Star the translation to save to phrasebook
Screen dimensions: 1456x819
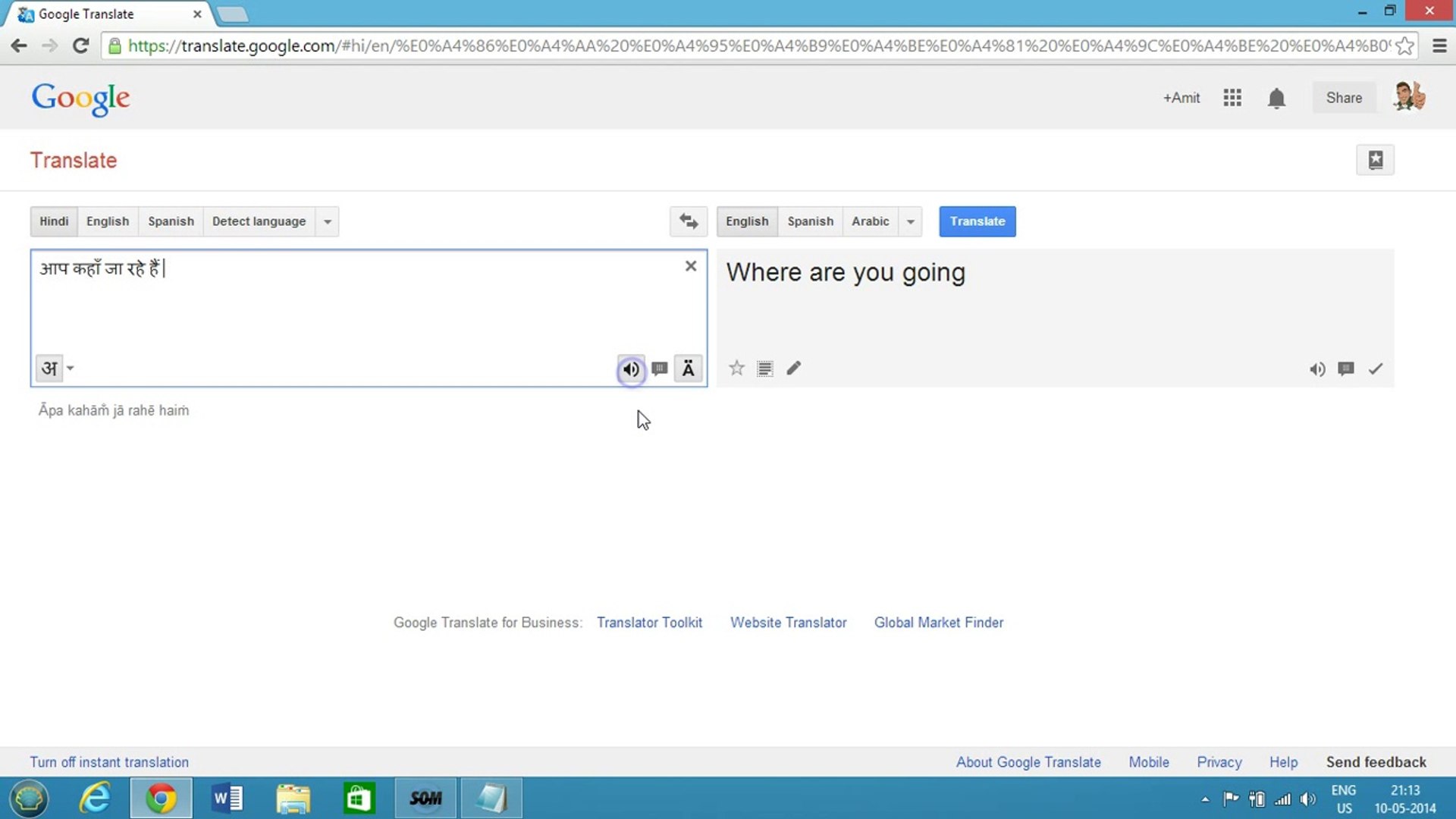(736, 369)
